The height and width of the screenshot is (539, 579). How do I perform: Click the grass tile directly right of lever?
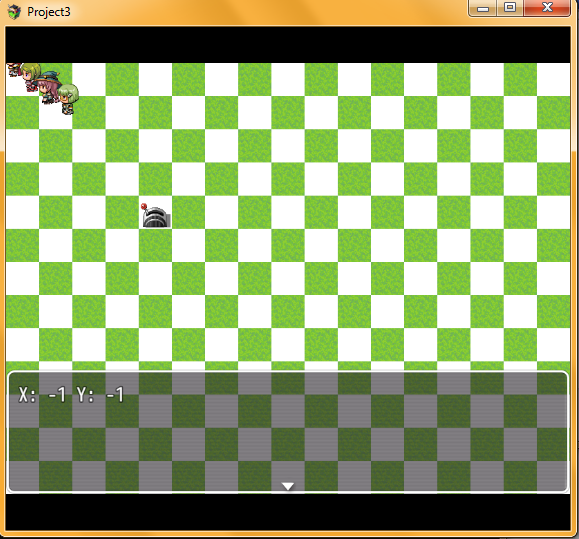(x=188, y=212)
